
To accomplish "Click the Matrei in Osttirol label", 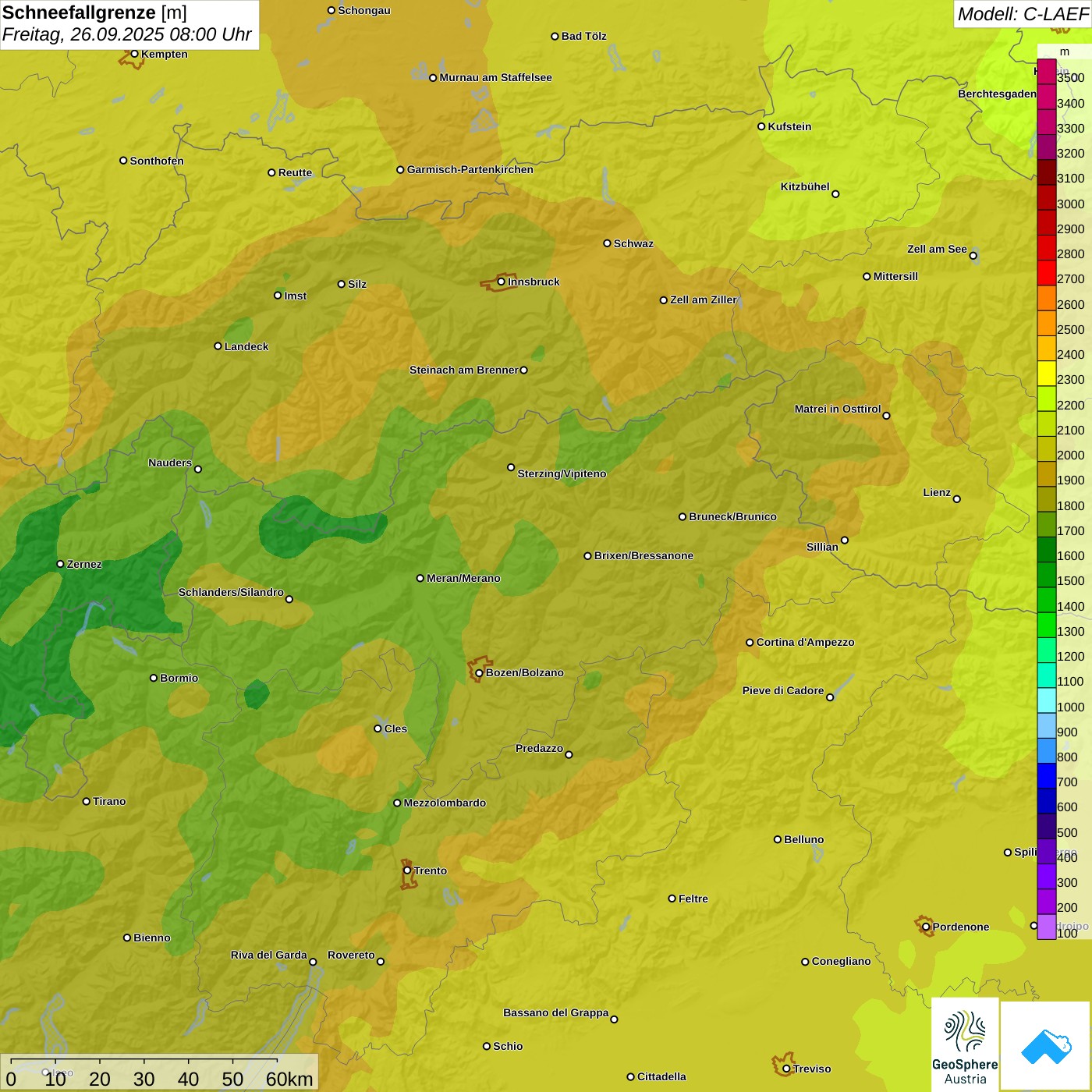I will point(837,409).
